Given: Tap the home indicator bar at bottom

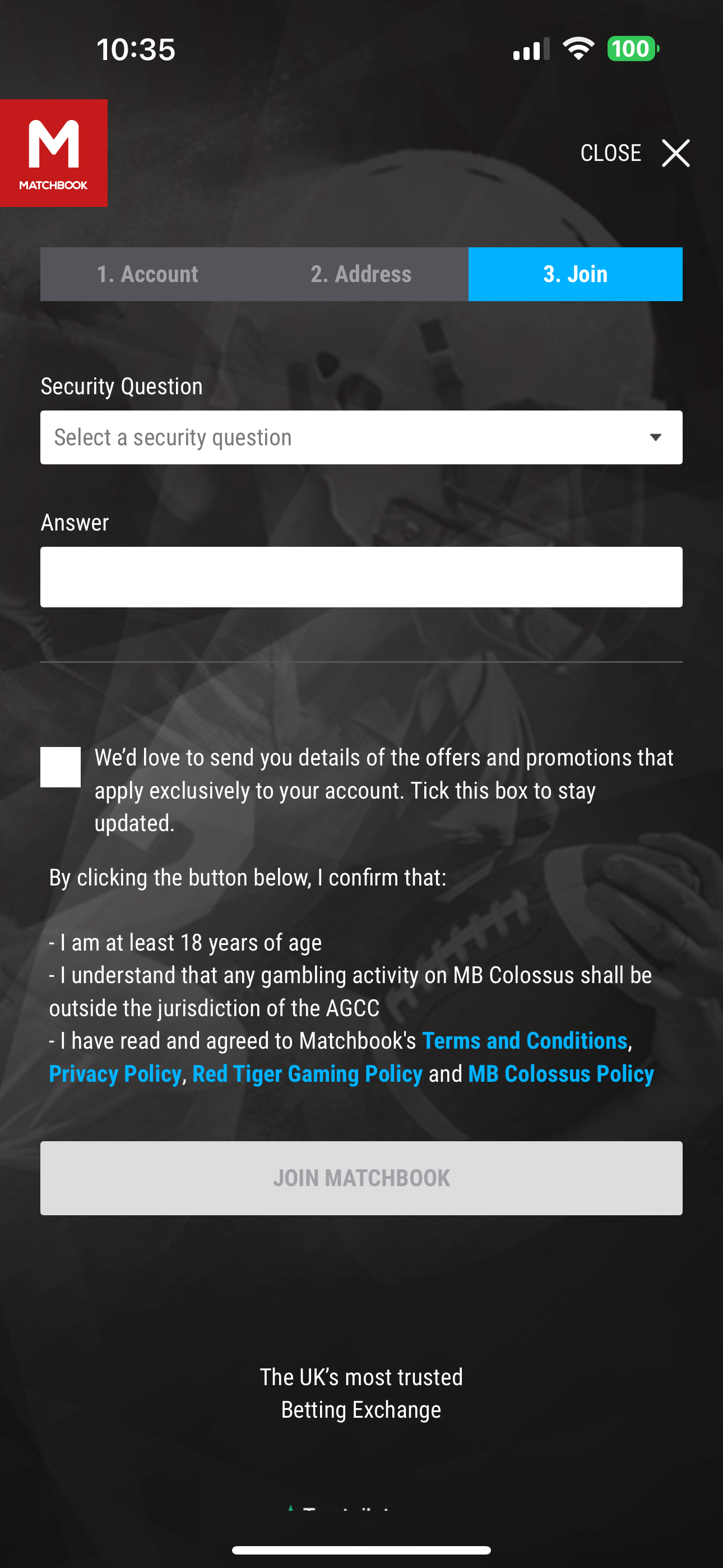Looking at the screenshot, I should [361, 1549].
